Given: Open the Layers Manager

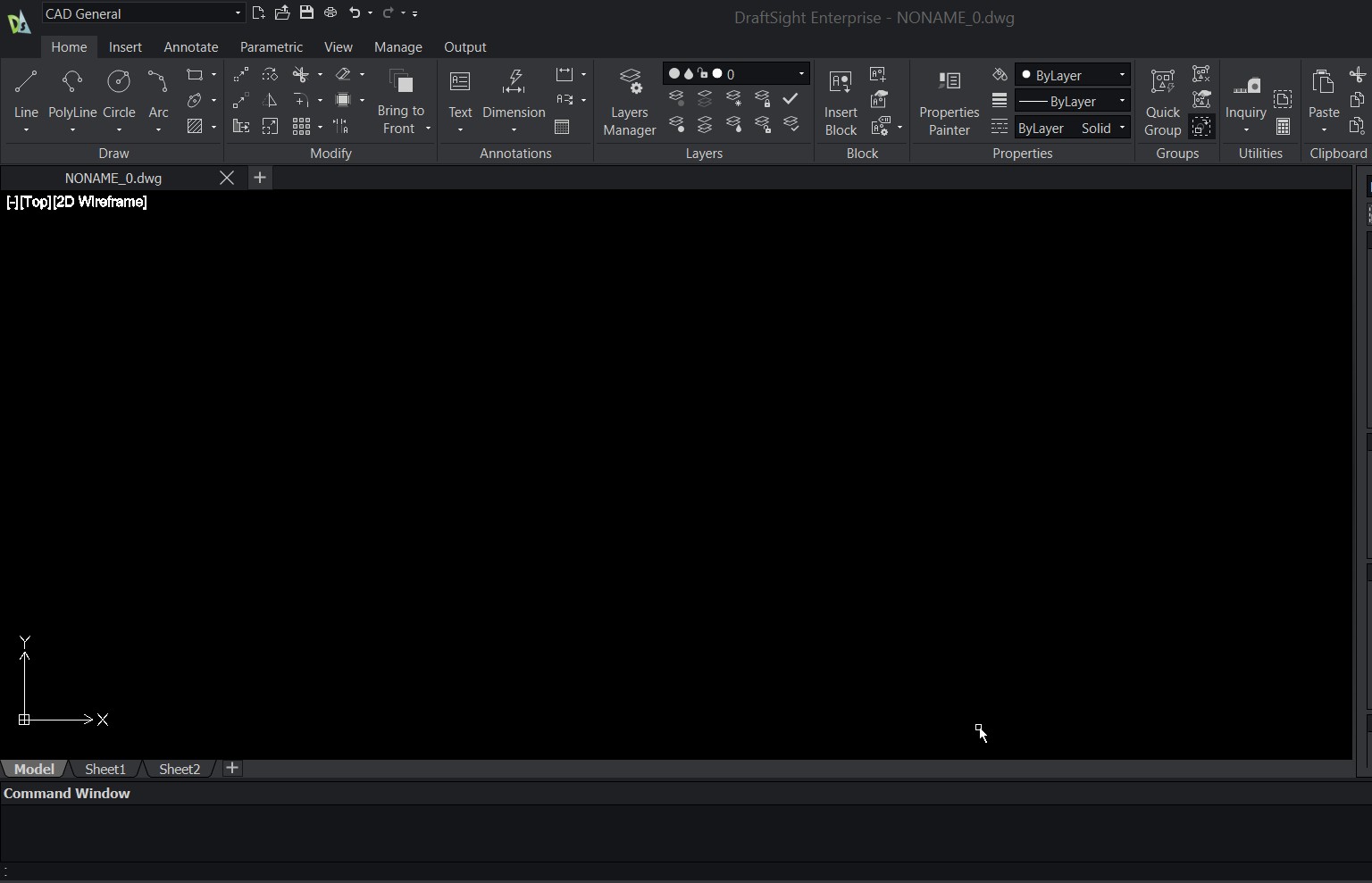Looking at the screenshot, I should tap(630, 102).
